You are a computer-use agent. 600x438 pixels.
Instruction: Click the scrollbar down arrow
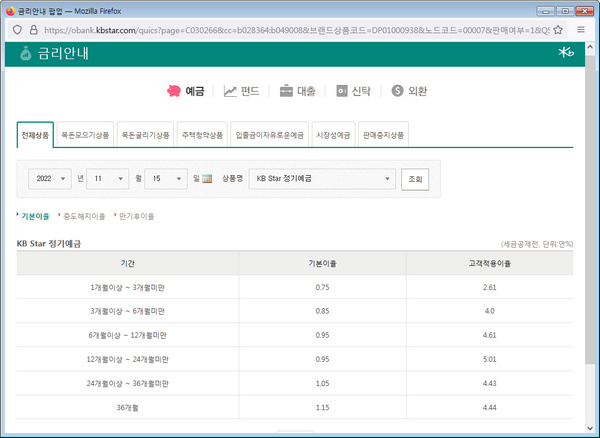tap(590, 429)
